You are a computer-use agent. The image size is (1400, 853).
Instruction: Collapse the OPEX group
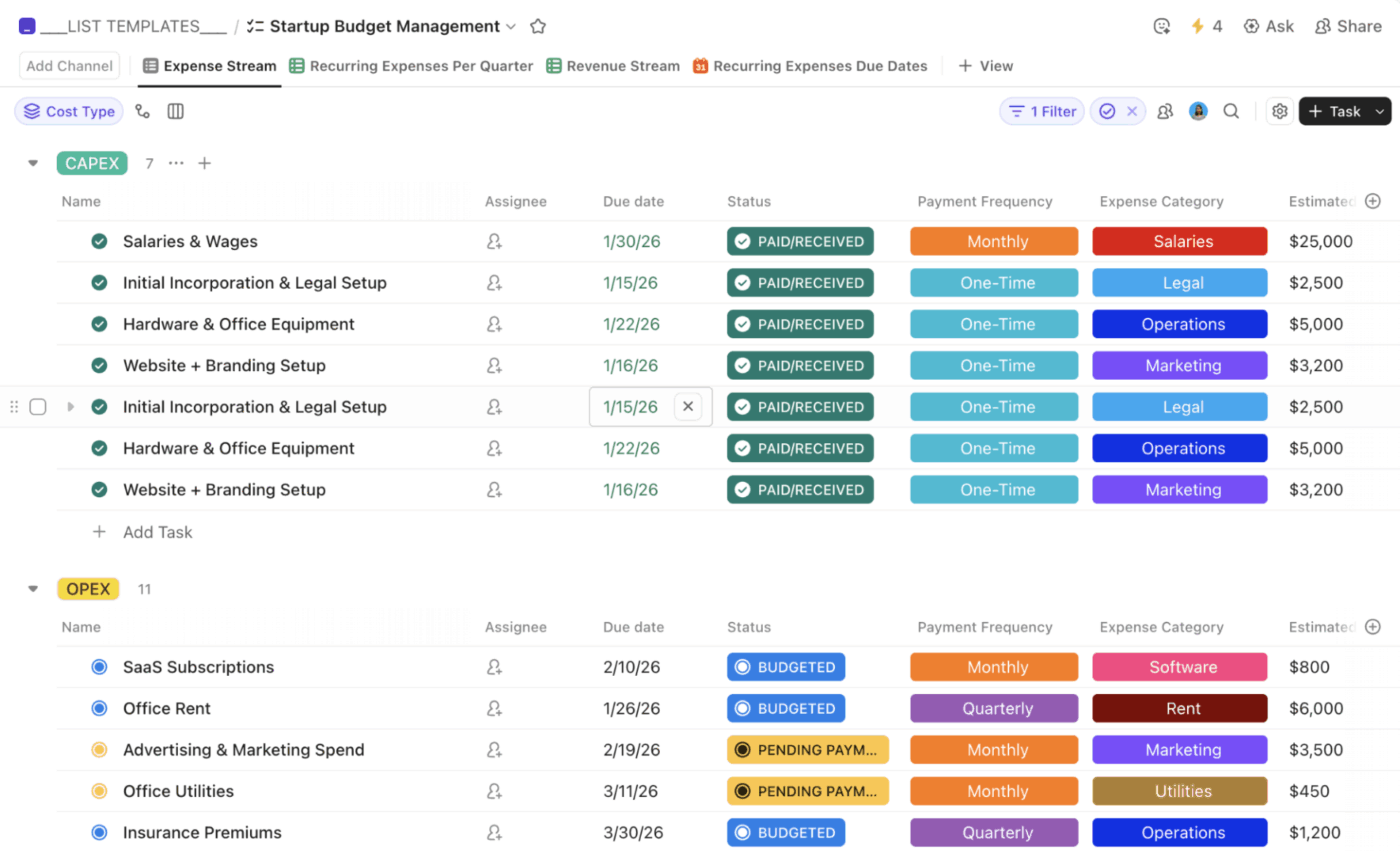(32, 589)
